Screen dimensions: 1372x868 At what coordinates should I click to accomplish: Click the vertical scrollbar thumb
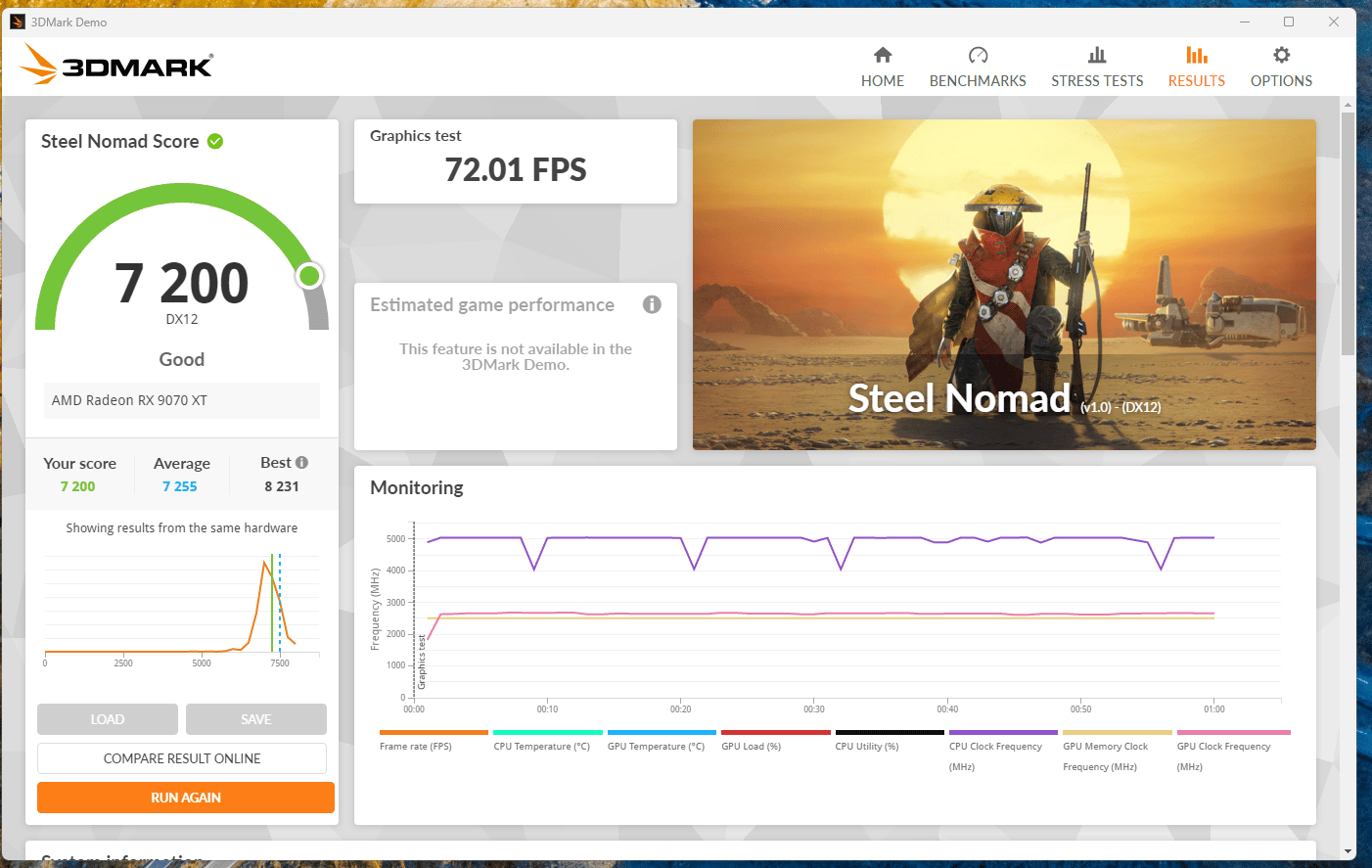[x=1349, y=233]
